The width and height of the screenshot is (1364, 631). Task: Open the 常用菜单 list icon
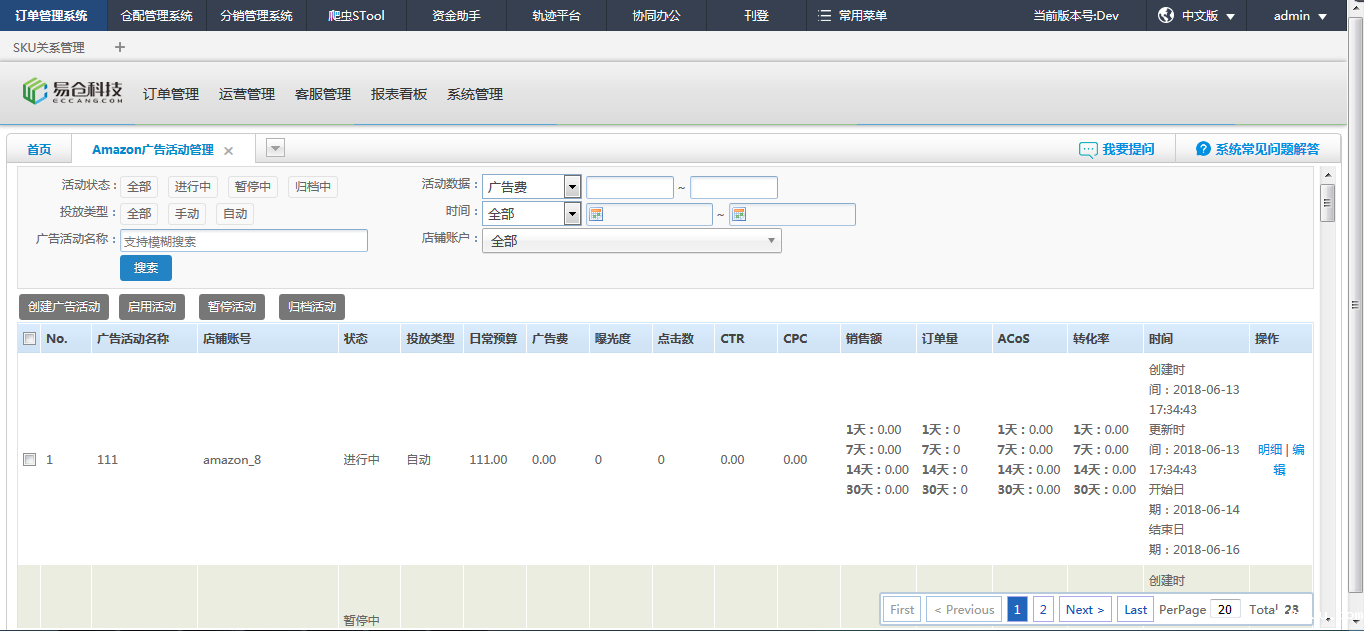pyautogui.click(x=824, y=16)
